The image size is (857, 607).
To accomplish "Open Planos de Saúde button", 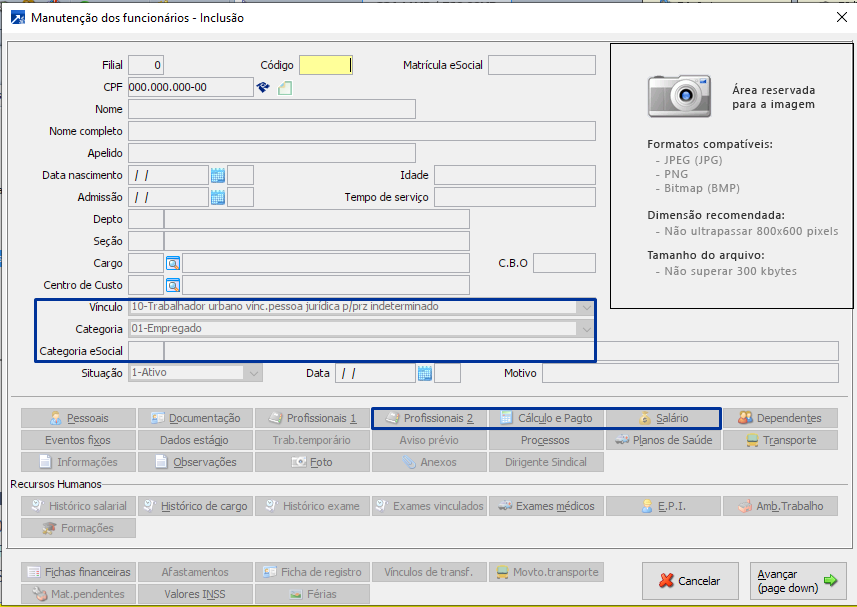I will coord(663,440).
